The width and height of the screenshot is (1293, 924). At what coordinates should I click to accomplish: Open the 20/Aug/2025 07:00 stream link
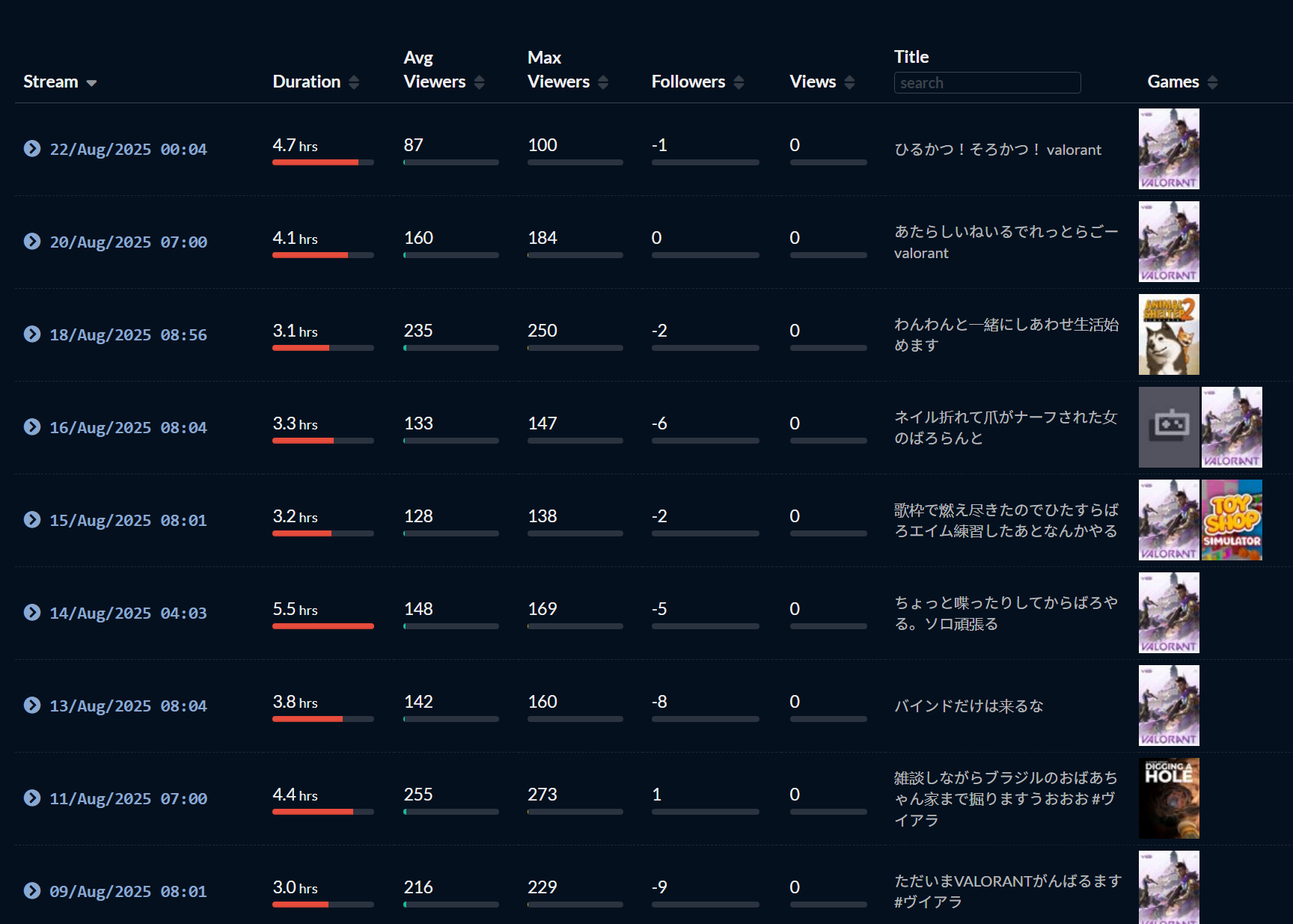pyautogui.click(x=129, y=242)
